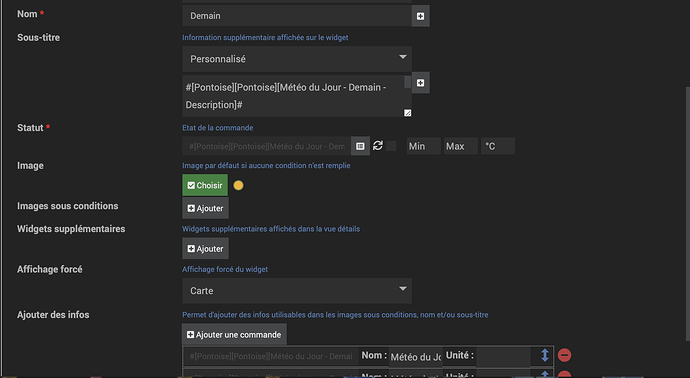
Task: Remove the first info row with red minus
Action: click(x=564, y=355)
